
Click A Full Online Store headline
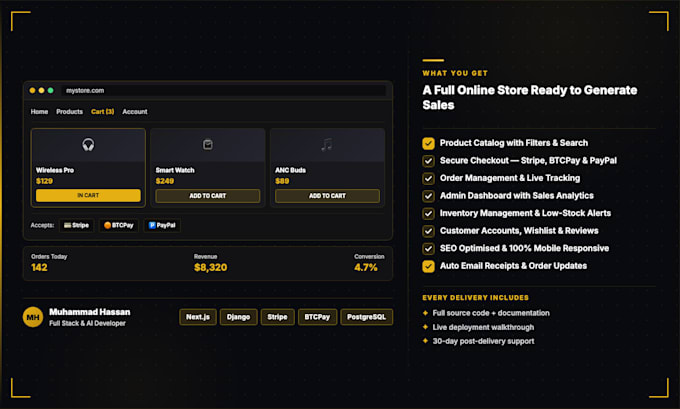click(530, 97)
